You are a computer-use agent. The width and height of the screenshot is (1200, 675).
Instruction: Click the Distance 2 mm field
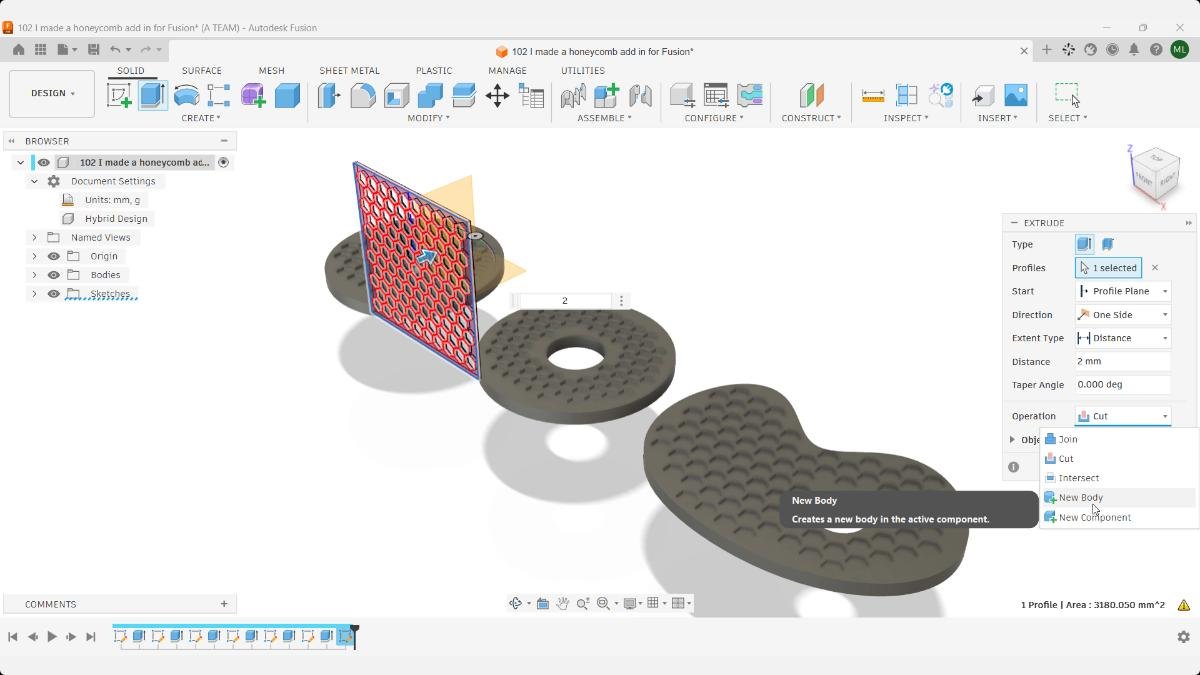(x=1123, y=361)
